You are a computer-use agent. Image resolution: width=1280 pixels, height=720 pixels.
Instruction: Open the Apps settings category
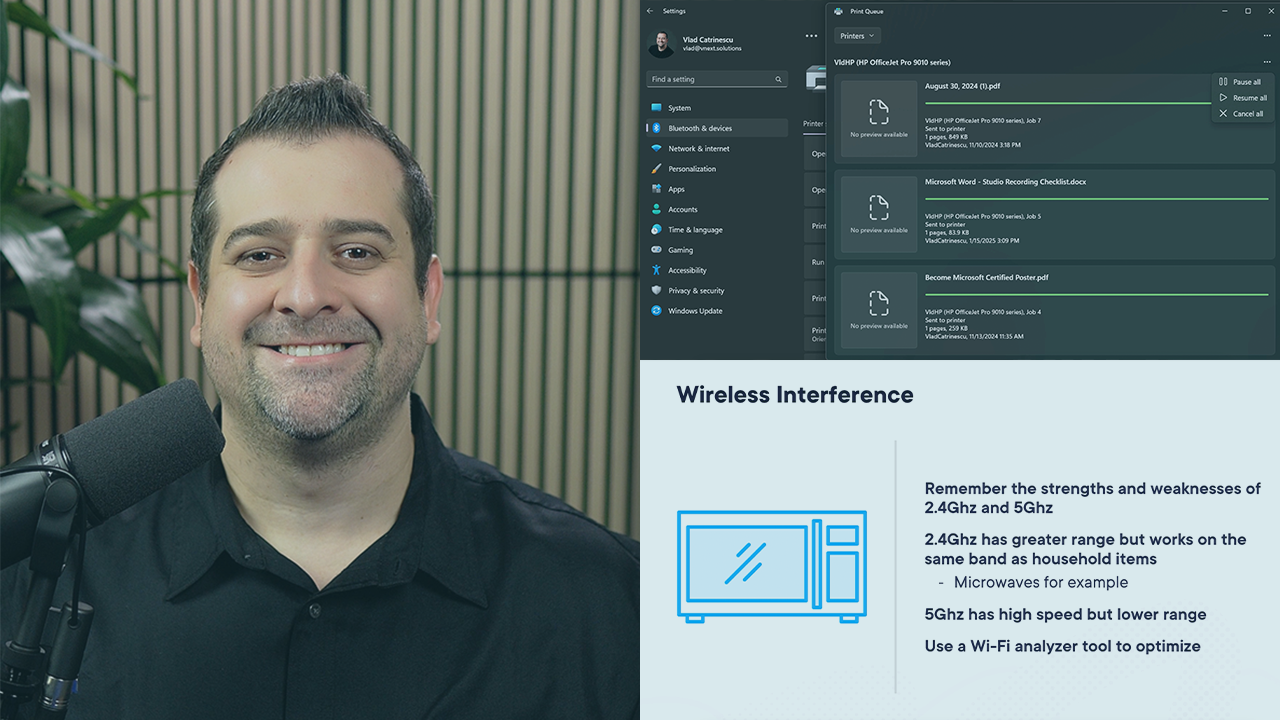676,189
